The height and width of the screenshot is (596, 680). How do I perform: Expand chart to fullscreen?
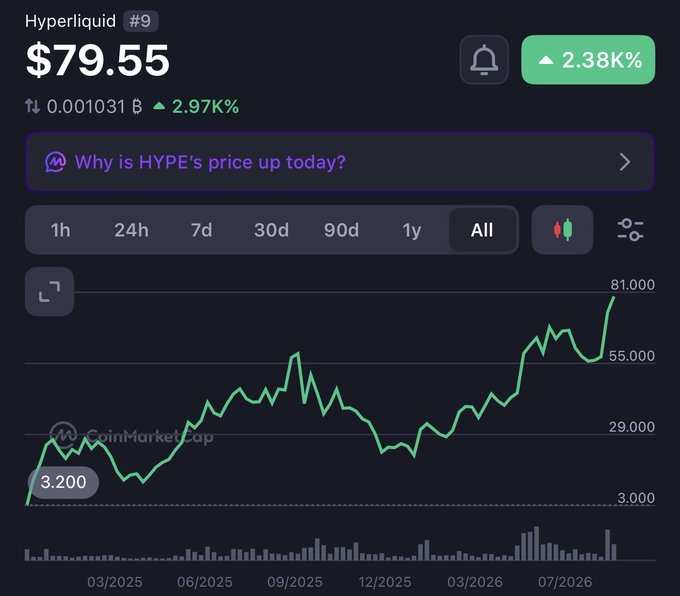[x=49, y=291]
